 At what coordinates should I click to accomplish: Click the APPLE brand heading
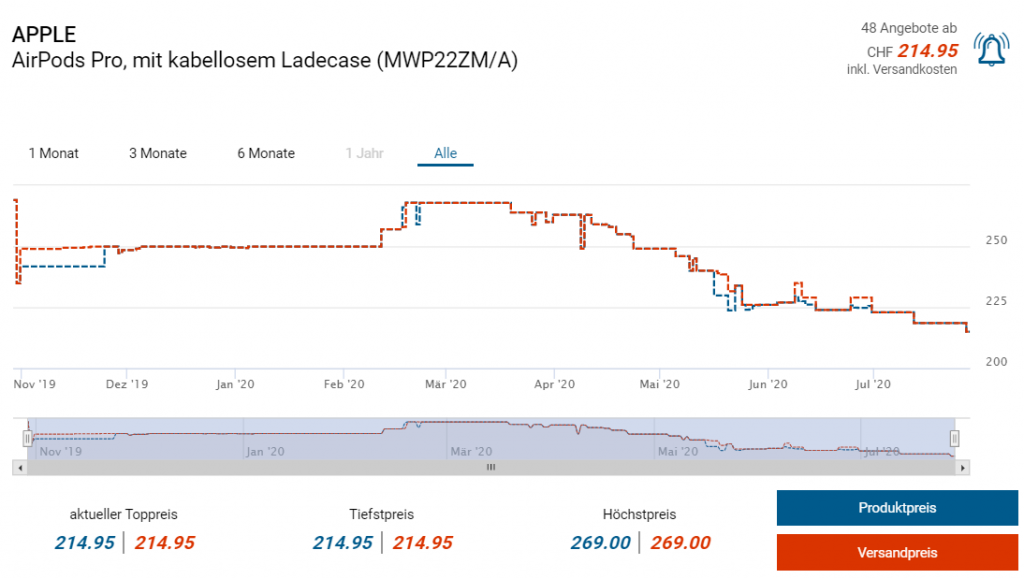point(44,34)
